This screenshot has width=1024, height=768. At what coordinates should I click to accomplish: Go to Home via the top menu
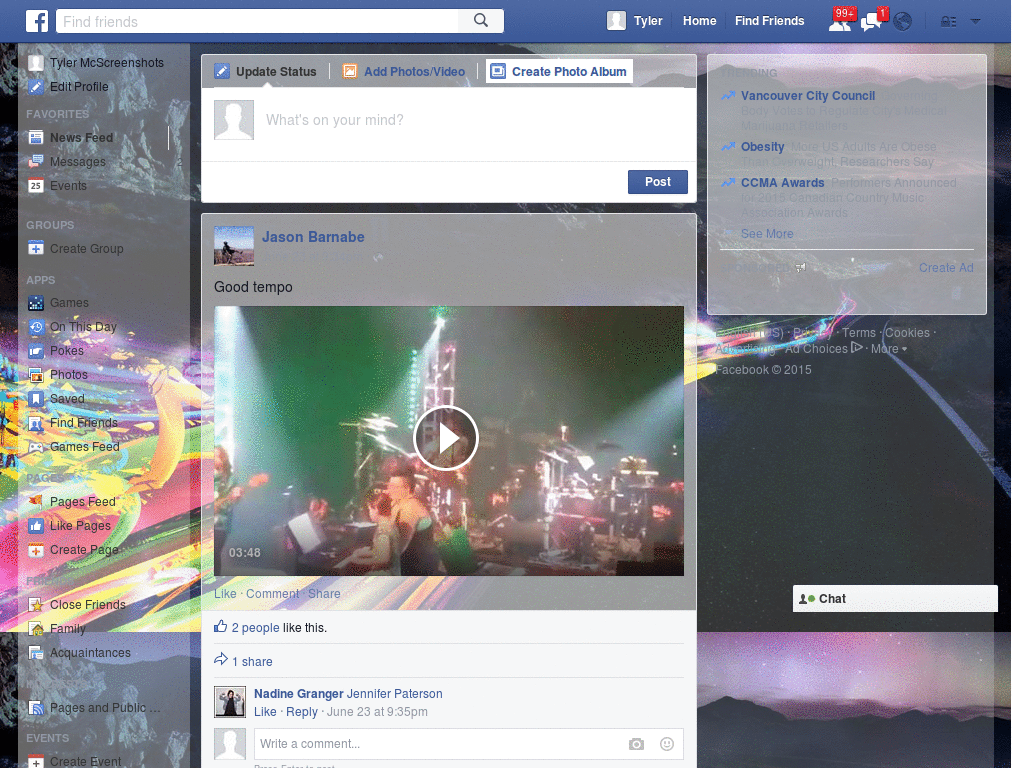pos(699,20)
